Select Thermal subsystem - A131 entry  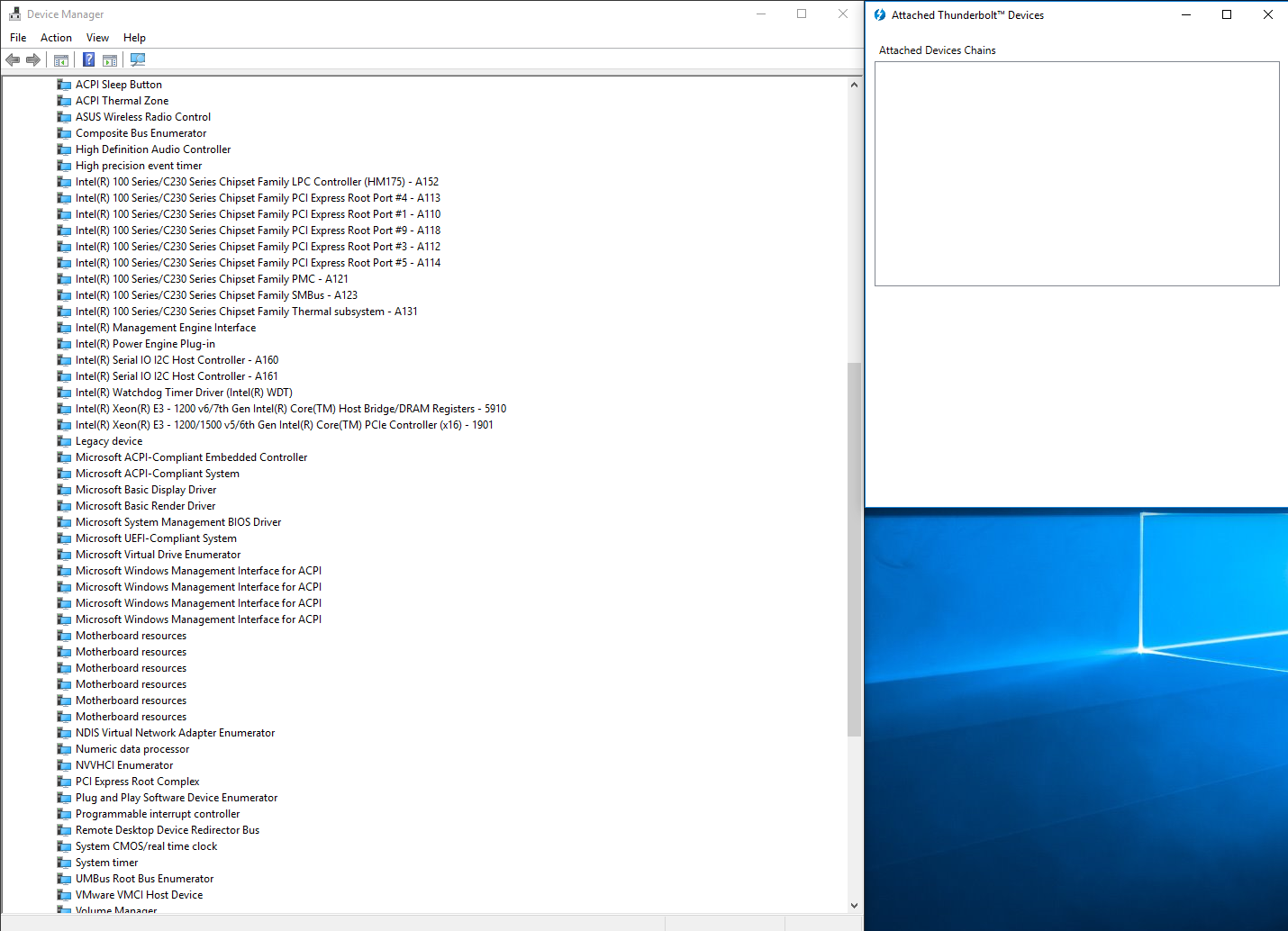pyautogui.click(x=246, y=312)
